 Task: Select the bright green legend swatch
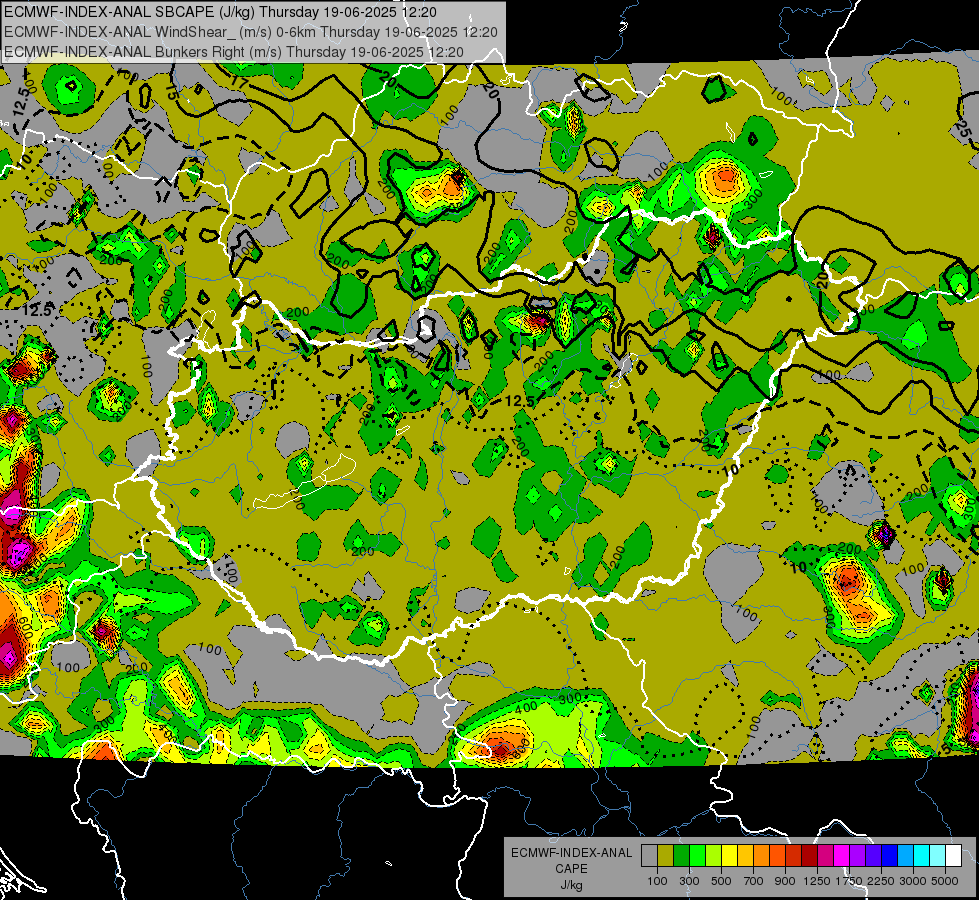point(697,856)
